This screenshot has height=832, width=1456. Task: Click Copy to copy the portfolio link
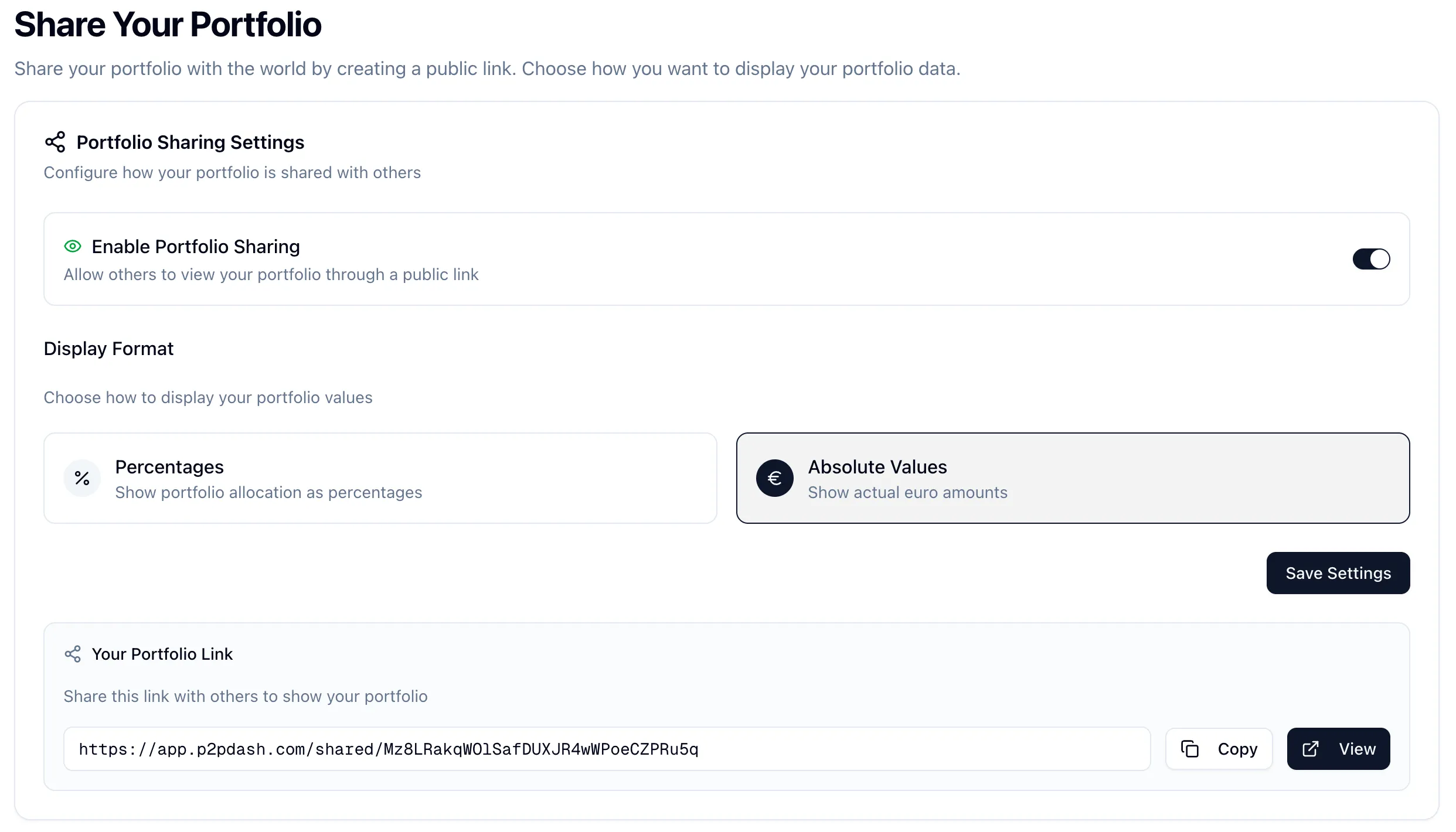[x=1217, y=748]
